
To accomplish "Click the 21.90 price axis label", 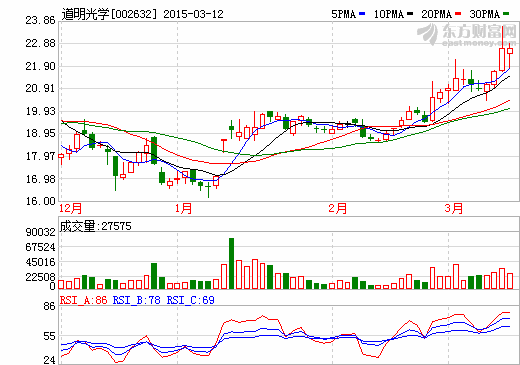I will (x=40, y=66).
